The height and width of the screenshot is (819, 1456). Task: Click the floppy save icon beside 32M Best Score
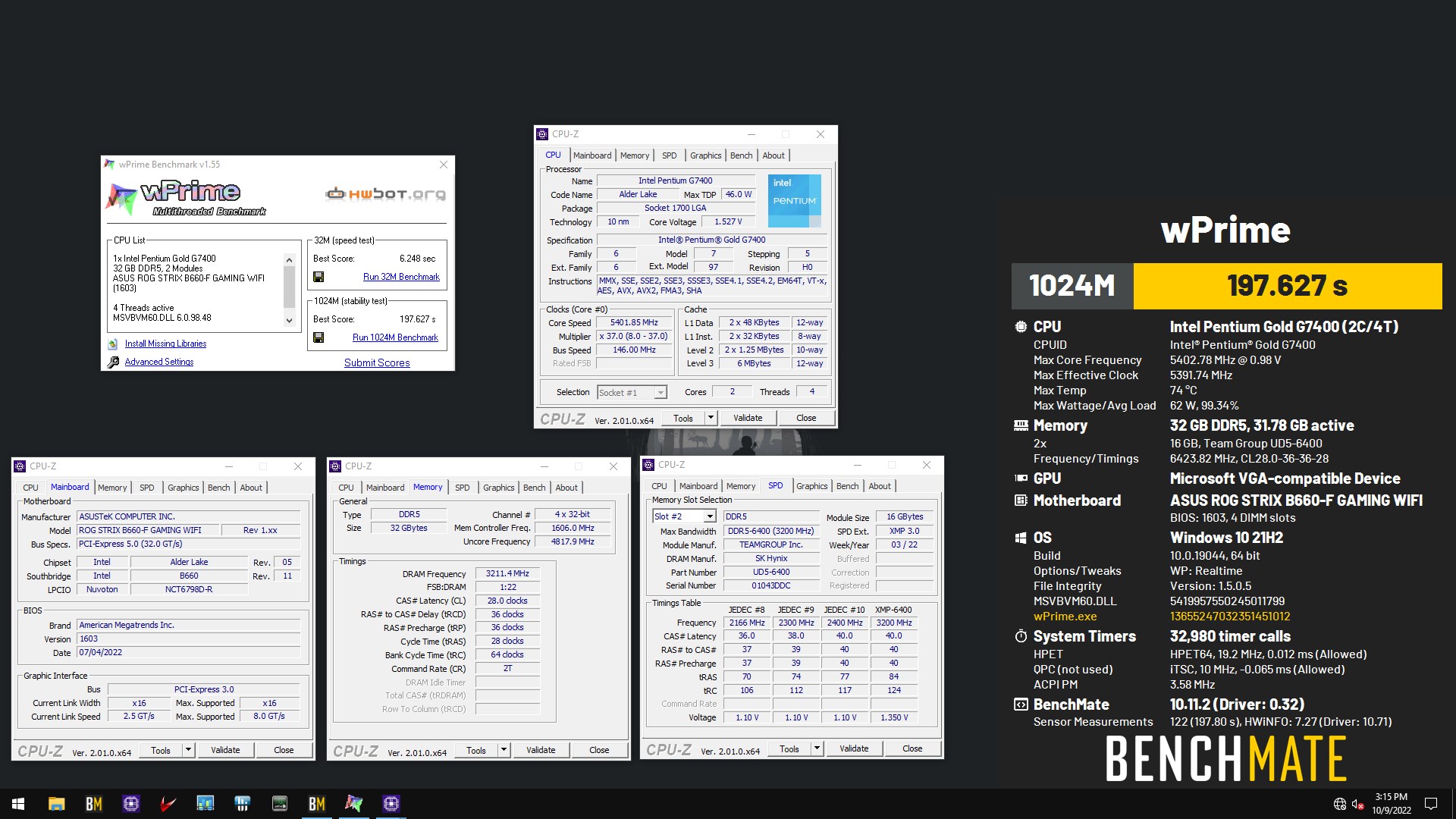(x=318, y=277)
